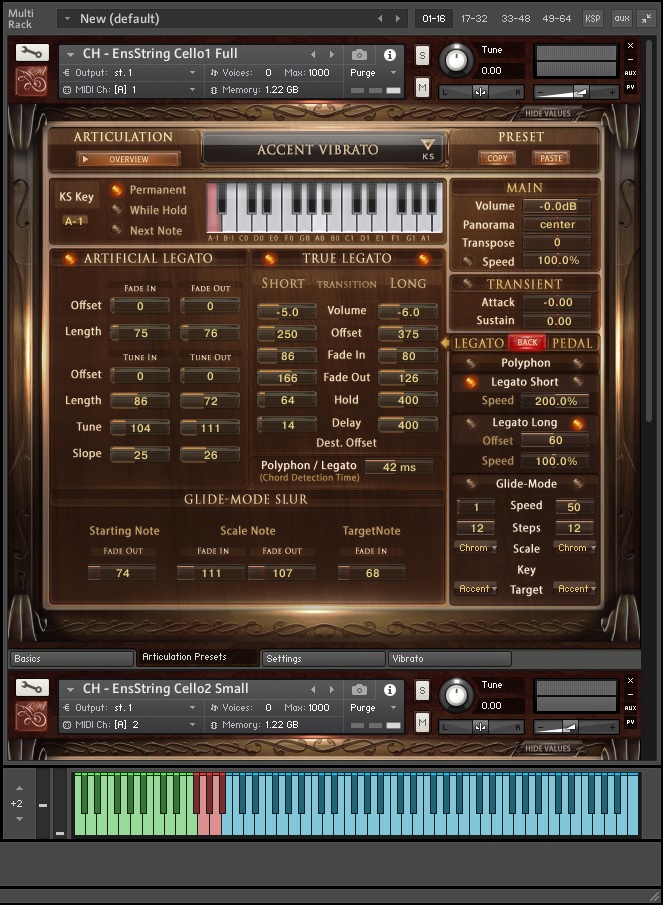The image size is (663, 905).
Task: Shift keyboard octave up arrow
Action: [19, 788]
